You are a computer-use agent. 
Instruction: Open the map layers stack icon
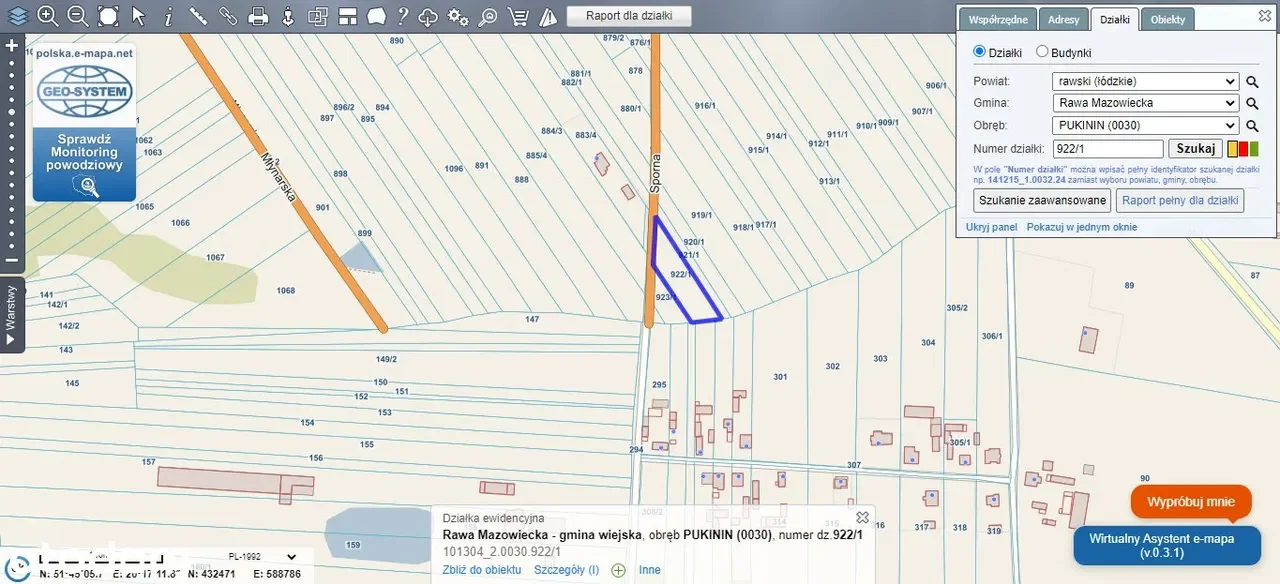pyautogui.click(x=17, y=15)
